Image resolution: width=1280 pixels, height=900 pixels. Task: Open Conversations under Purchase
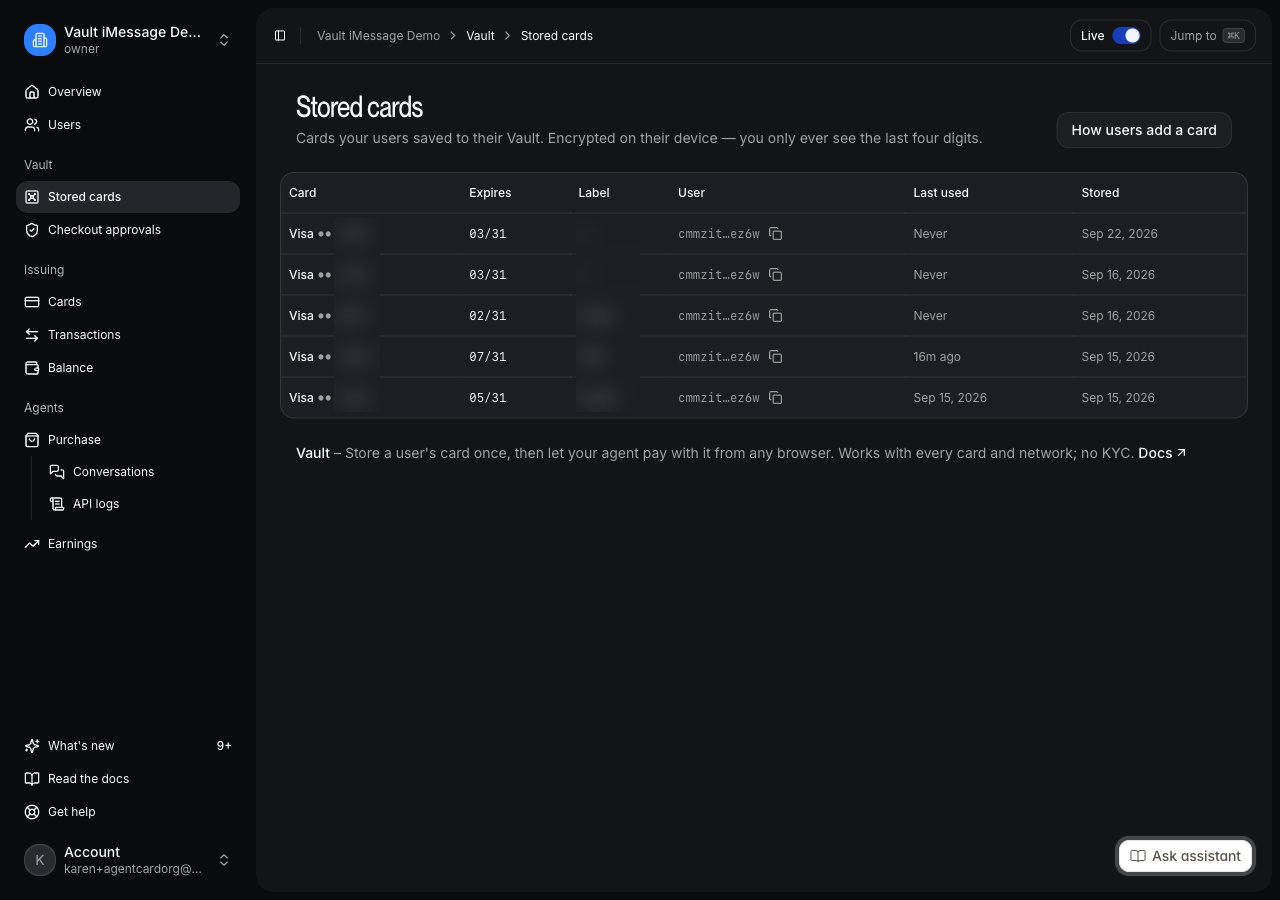(x=140, y=472)
